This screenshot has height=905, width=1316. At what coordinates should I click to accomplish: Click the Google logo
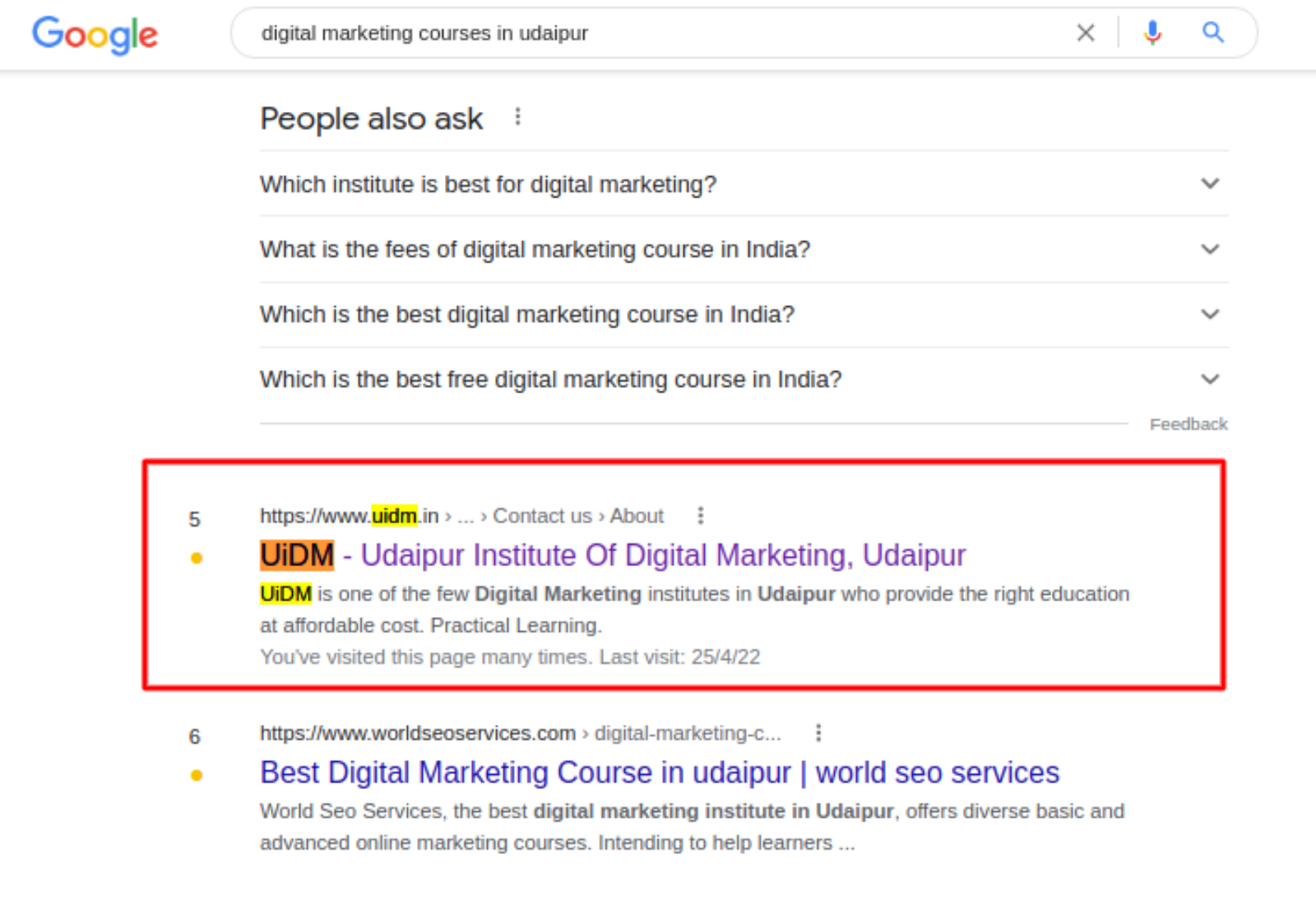point(93,35)
